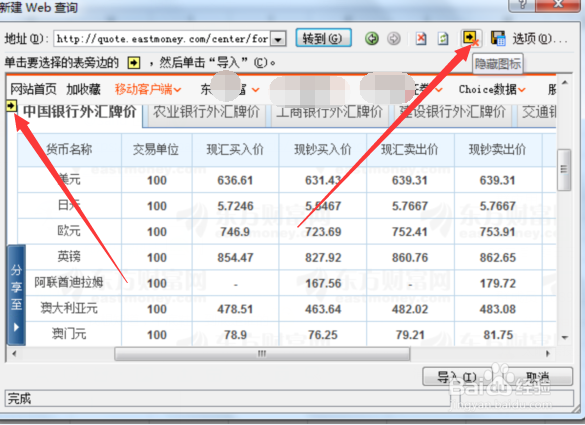Click the 现钞买入价 column header

point(323,150)
